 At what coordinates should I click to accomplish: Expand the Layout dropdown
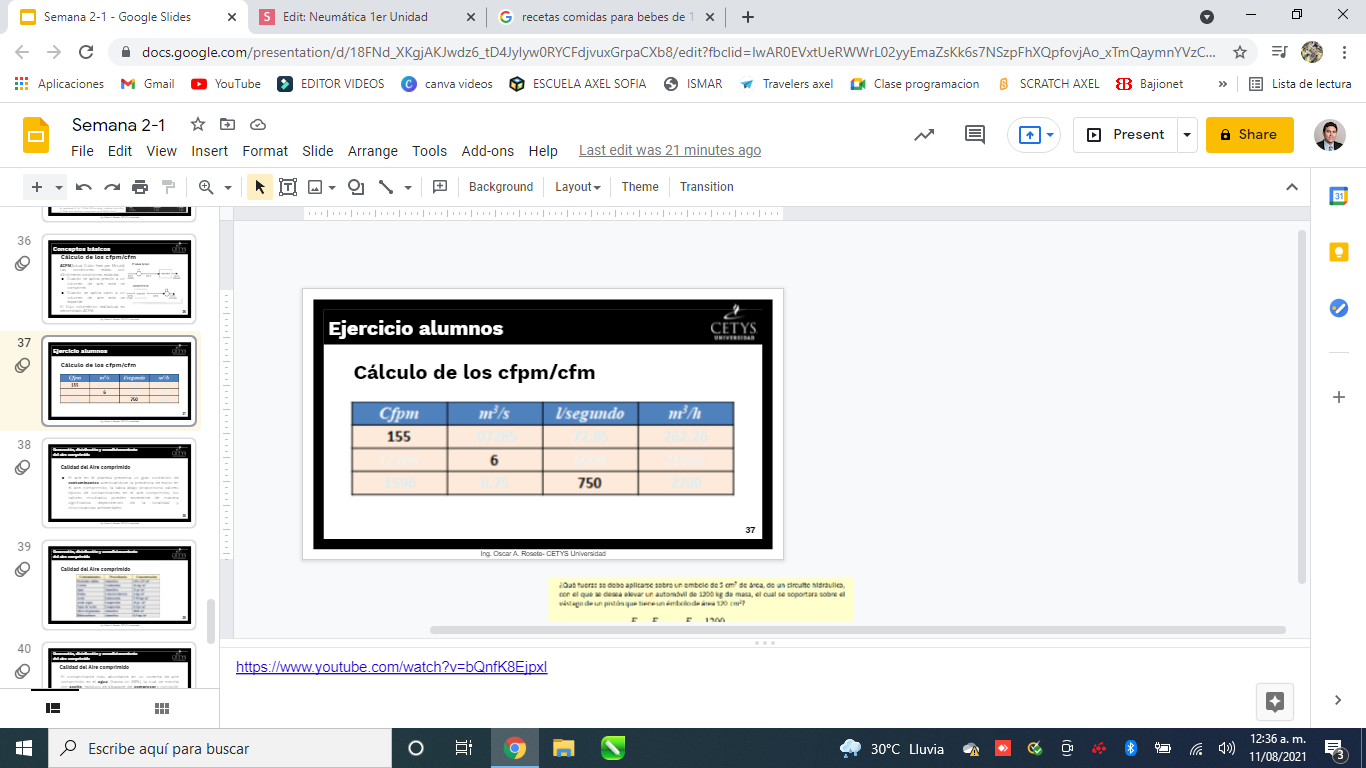click(x=578, y=187)
